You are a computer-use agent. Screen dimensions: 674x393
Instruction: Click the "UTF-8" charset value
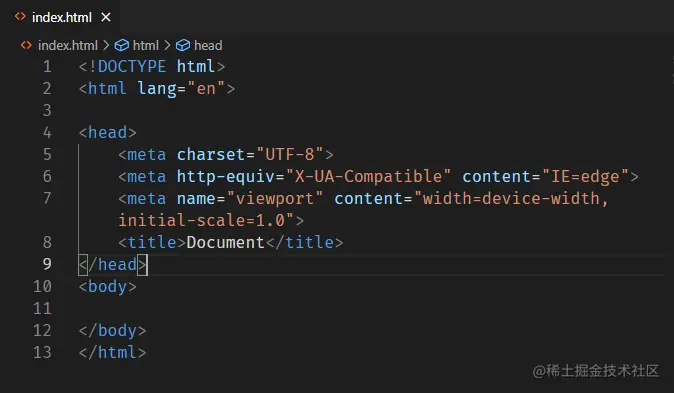tap(290, 154)
